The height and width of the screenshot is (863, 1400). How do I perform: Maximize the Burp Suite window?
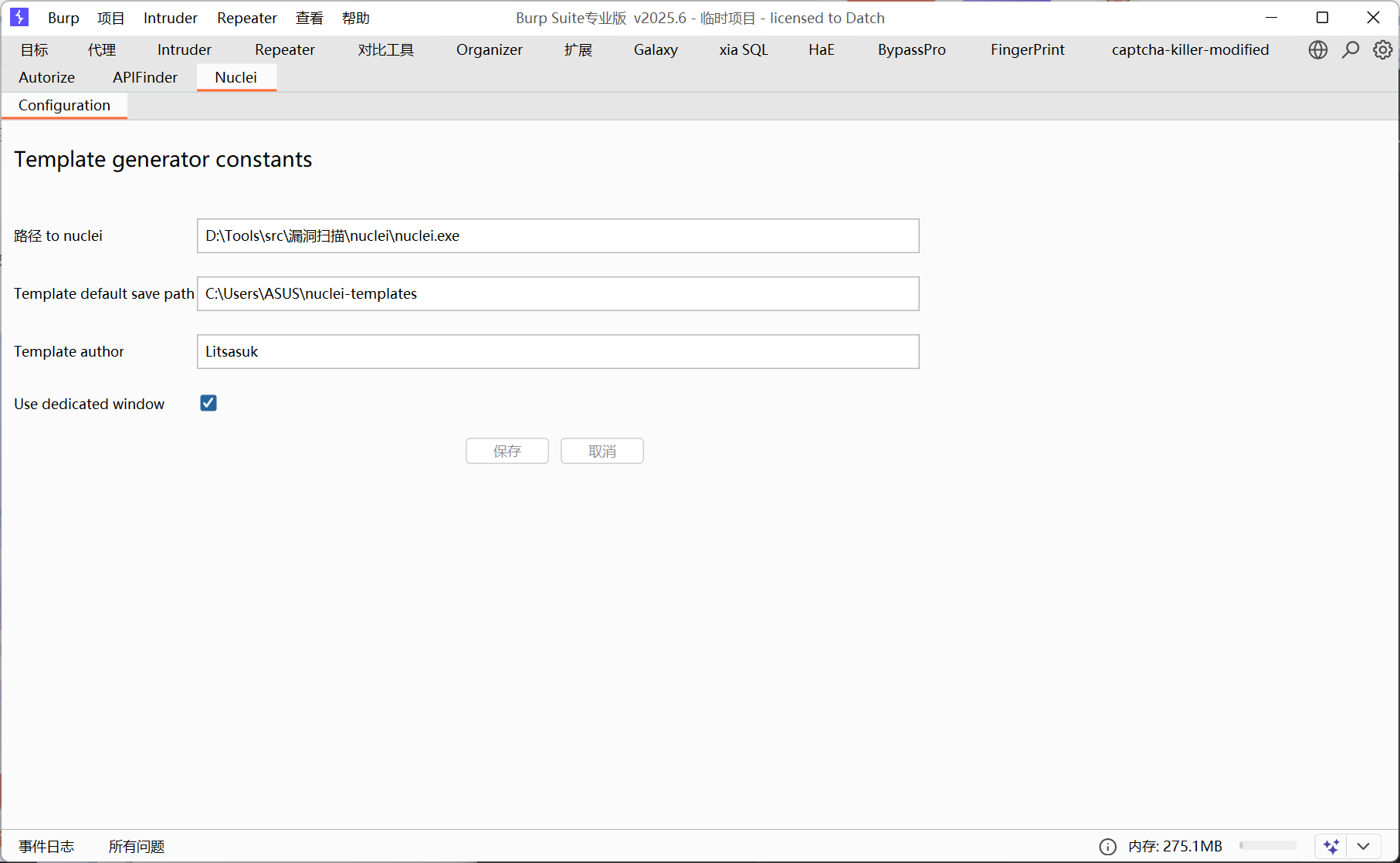(x=1323, y=18)
